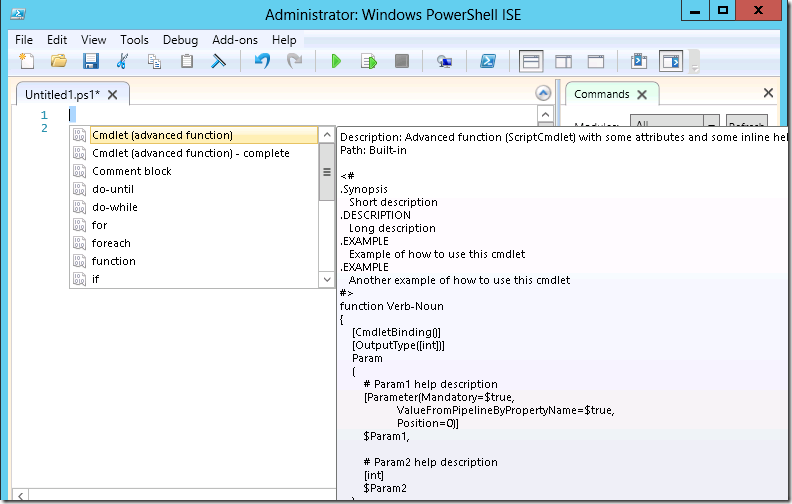Collapse script pane with round up arrow
The image size is (792, 504).
[x=543, y=93]
